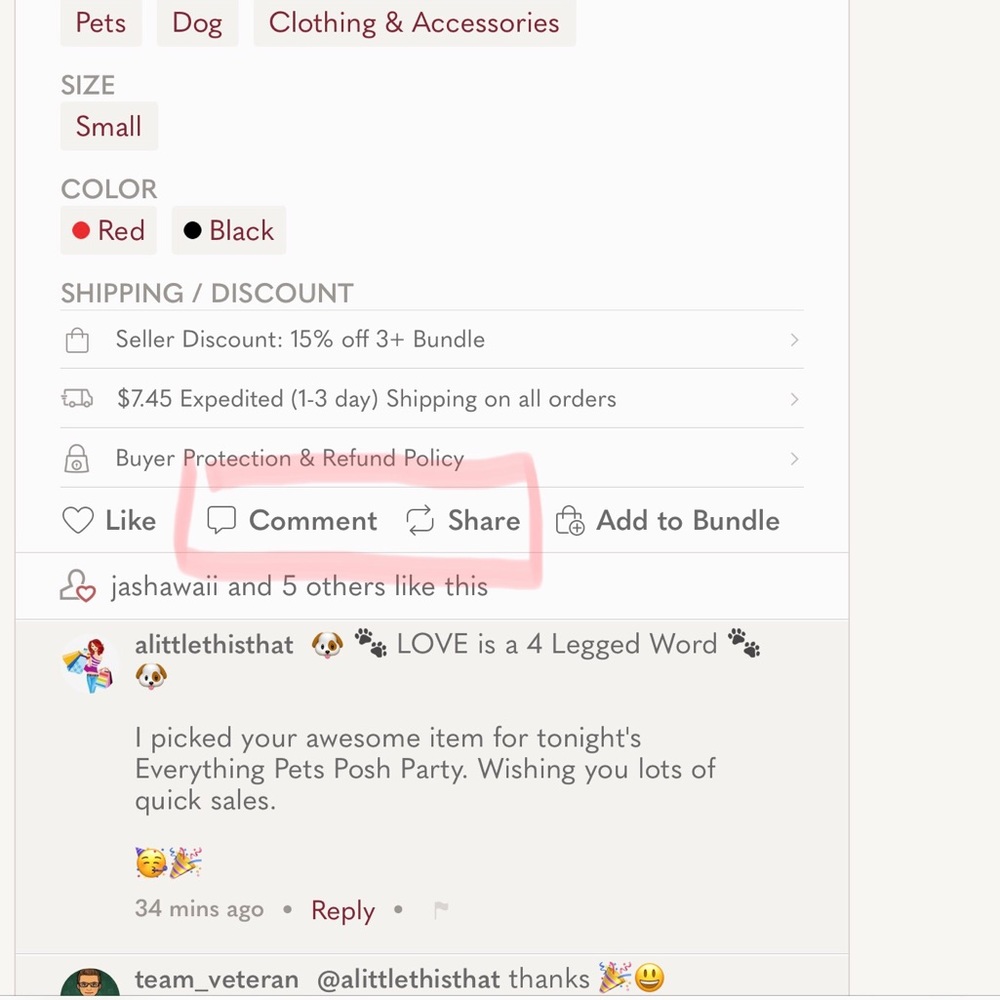Click the flag report icon on comment

point(441,909)
